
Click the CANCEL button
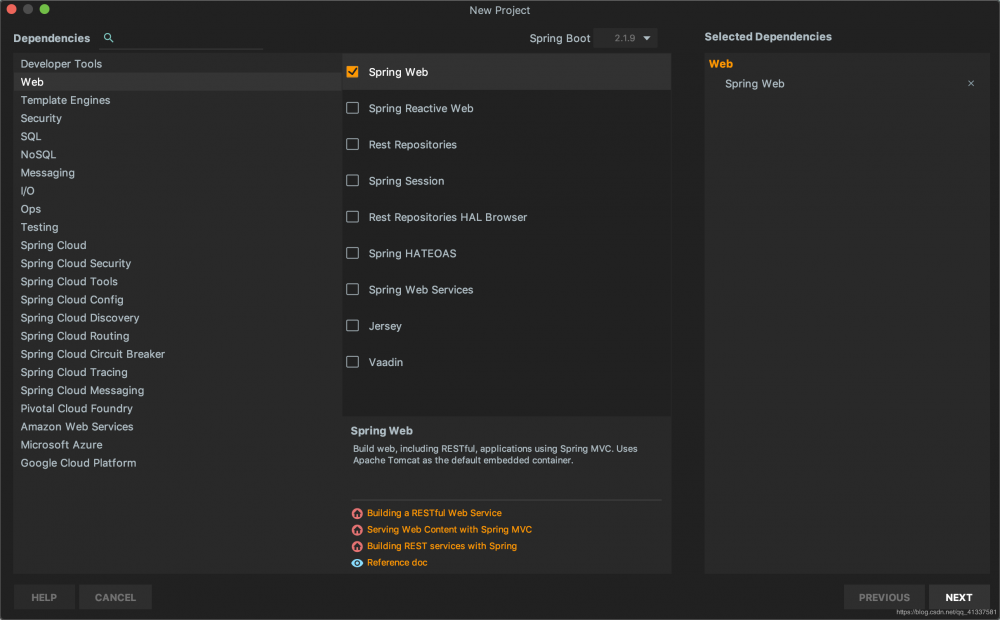tap(115, 597)
